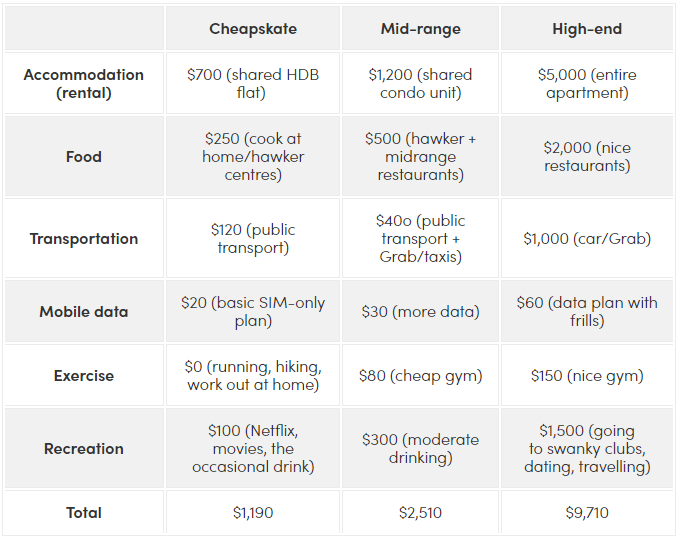Click the High-end column header
This screenshot has height=540, width=680.
[x=587, y=29]
